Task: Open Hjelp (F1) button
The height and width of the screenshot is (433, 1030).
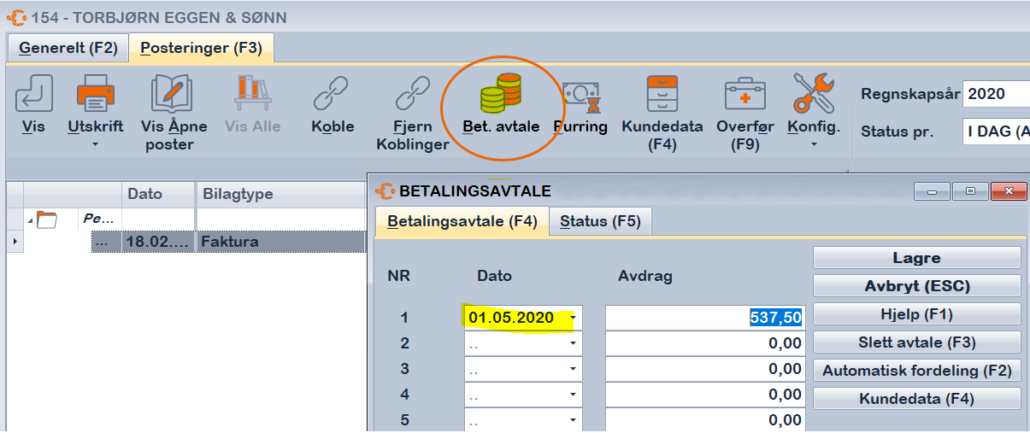Action: coord(917,314)
